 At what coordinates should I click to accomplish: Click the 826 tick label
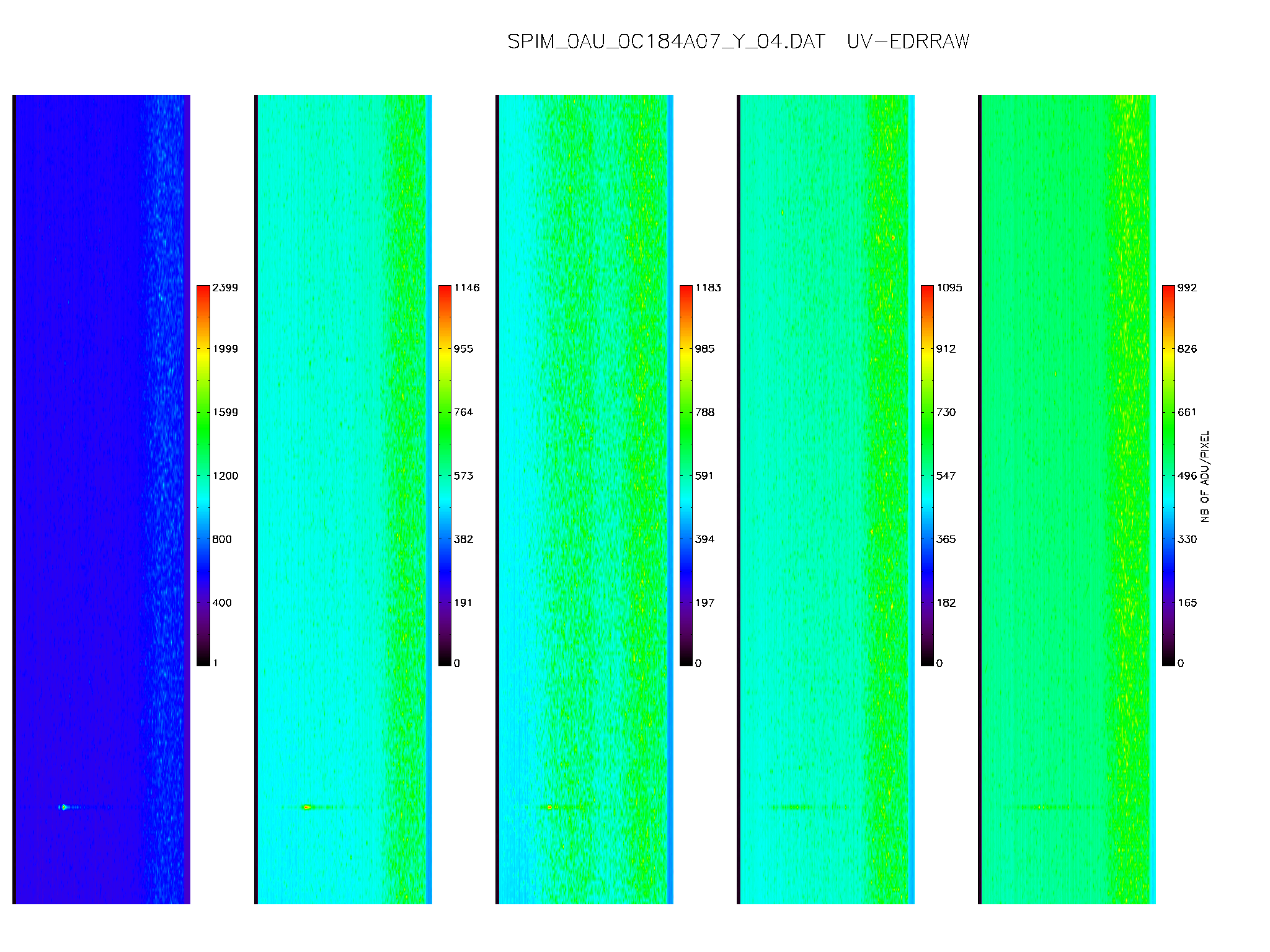1187,349
